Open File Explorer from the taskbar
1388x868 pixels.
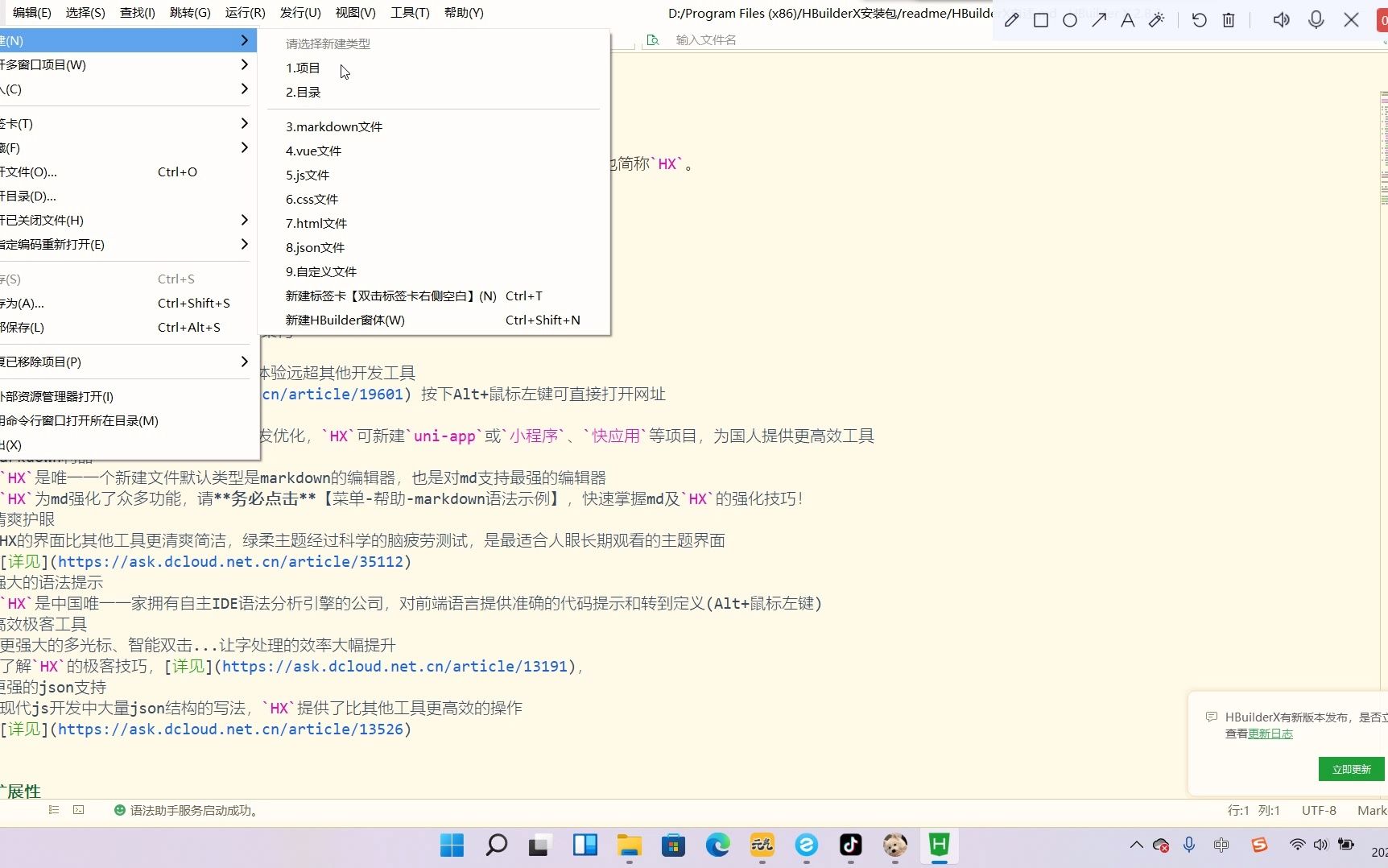(x=630, y=845)
